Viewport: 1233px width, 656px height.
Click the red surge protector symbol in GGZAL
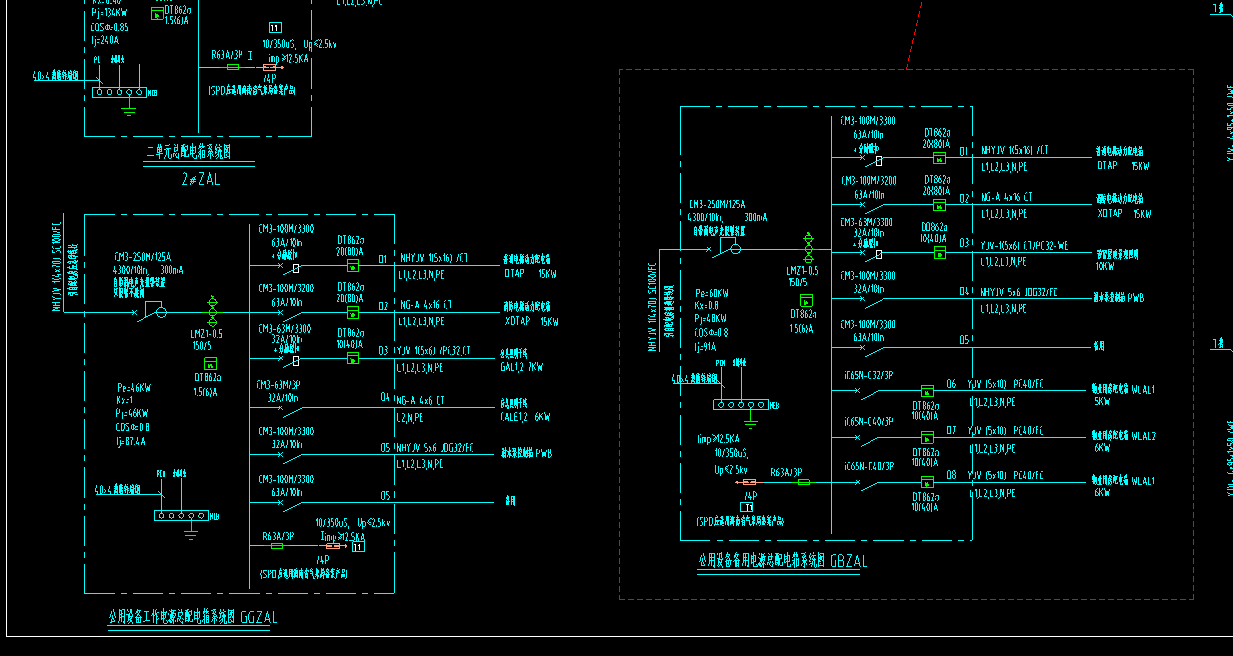[x=334, y=546]
